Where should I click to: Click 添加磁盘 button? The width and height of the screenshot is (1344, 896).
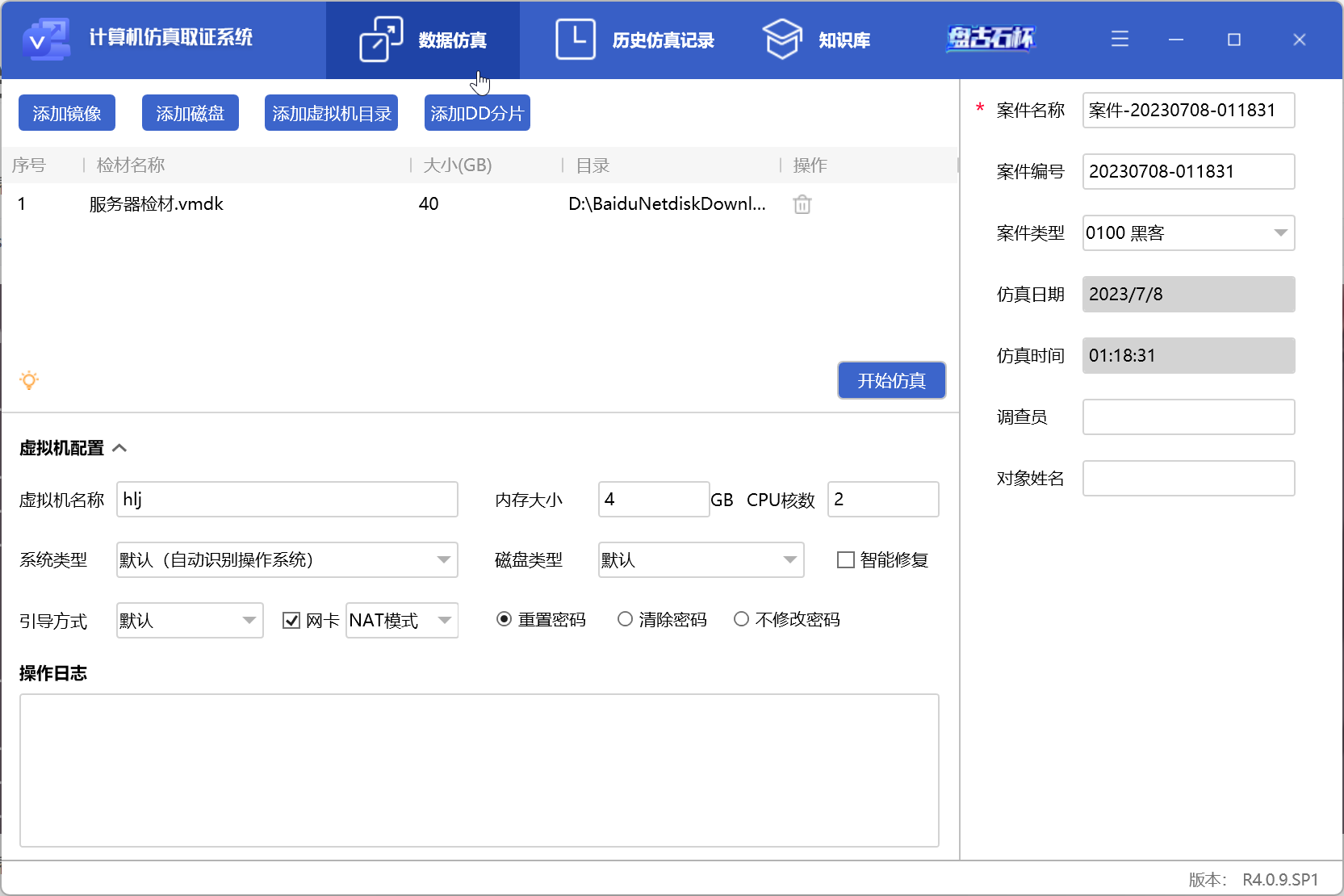point(191,113)
